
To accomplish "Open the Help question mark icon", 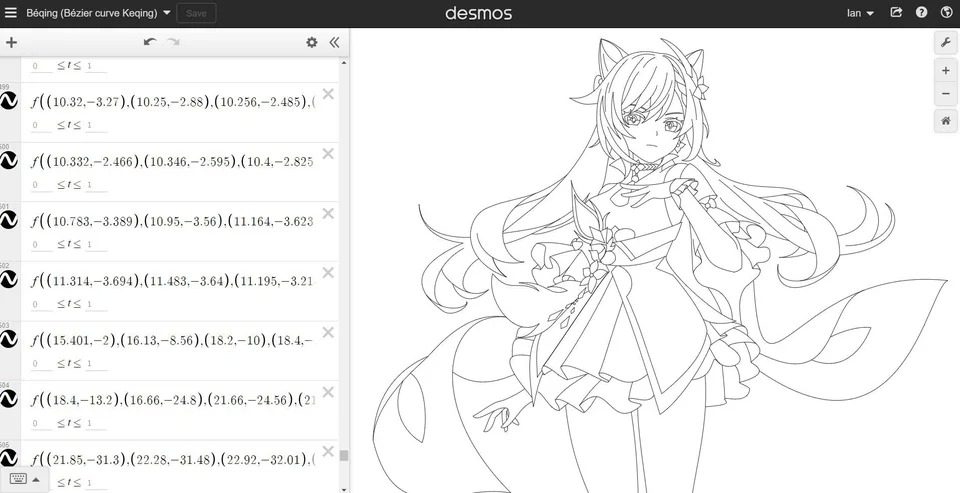I will click(921, 13).
